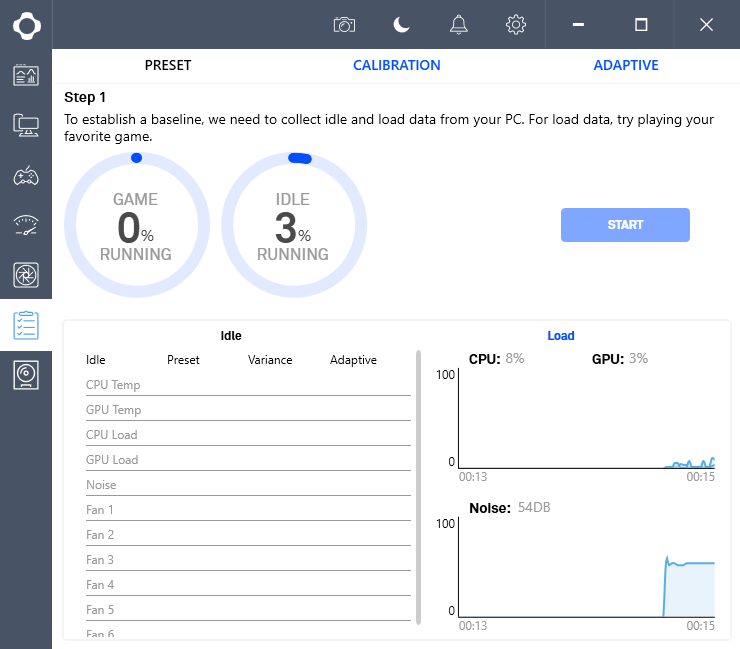
Task: Open notifications with the bell icon
Action: tap(459, 25)
